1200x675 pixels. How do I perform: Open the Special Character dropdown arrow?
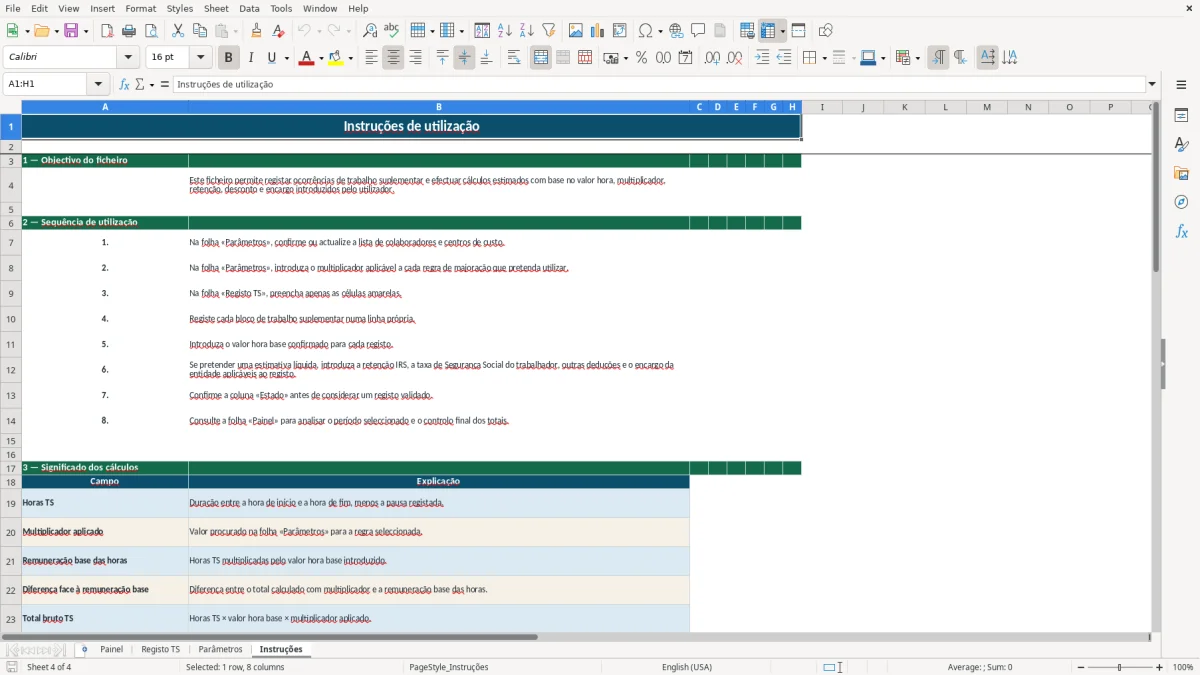pos(659,31)
